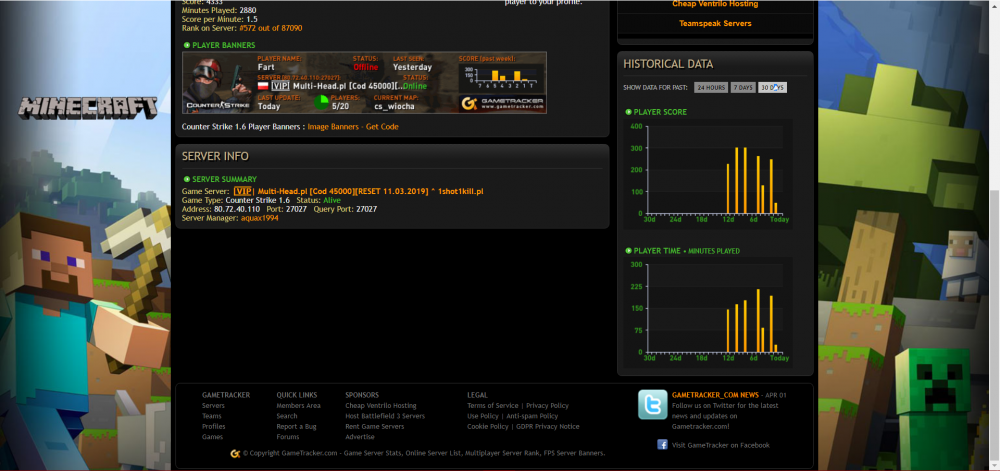Click the GameTracker copyright logo icon
The width and height of the screenshot is (1000, 471).
[x=235, y=453]
